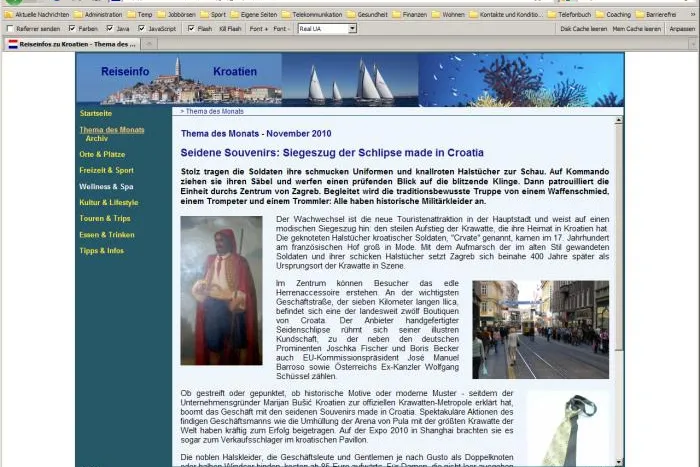The image size is (700, 467).
Task: Decrease font size with Font -
Action: tap(281, 29)
